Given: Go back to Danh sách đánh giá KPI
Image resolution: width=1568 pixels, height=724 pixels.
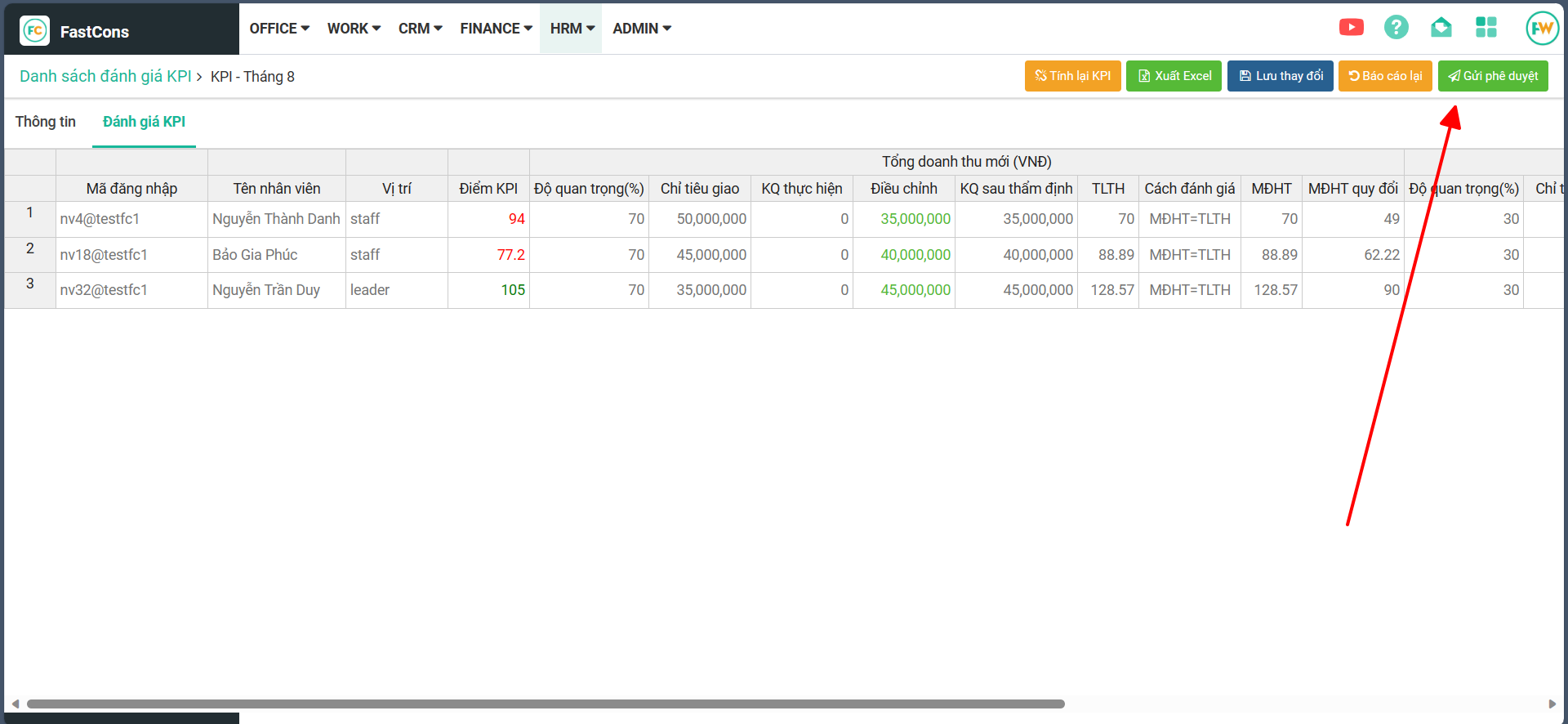Looking at the screenshot, I should pos(105,77).
